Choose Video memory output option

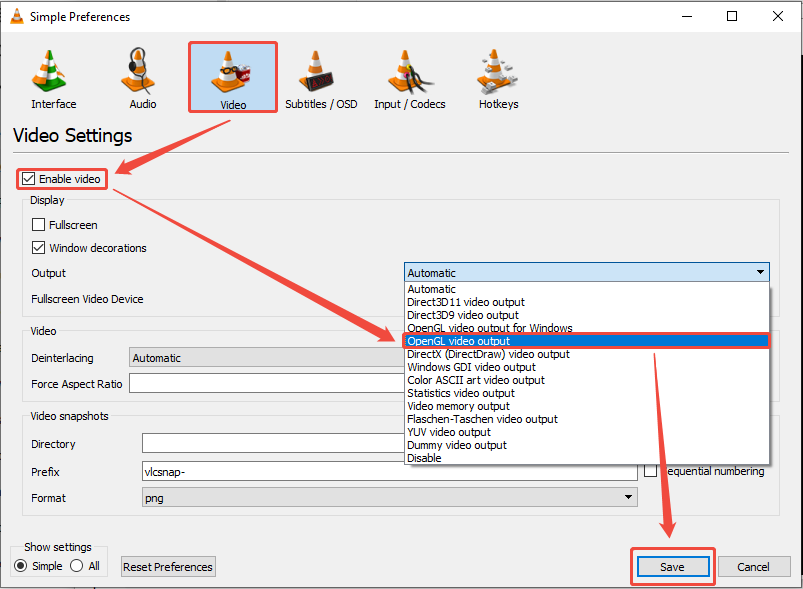click(587, 406)
